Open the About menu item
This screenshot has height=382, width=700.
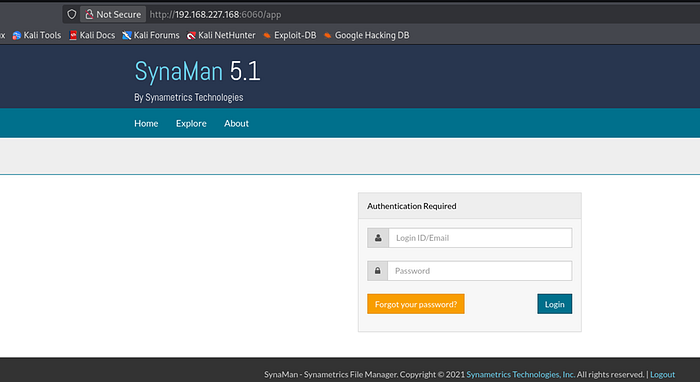point(236,124)
